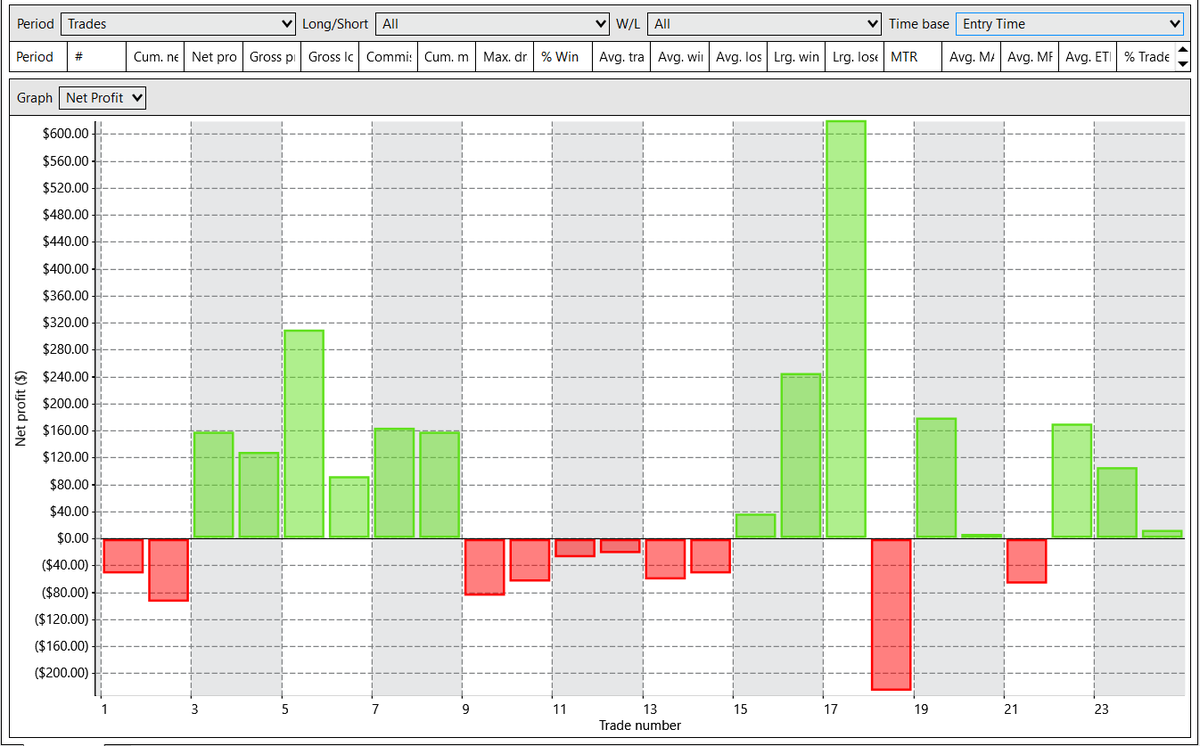Click the Max. dr column header
The width and height of the screenshot is (1200, 746).
point(505,57)
